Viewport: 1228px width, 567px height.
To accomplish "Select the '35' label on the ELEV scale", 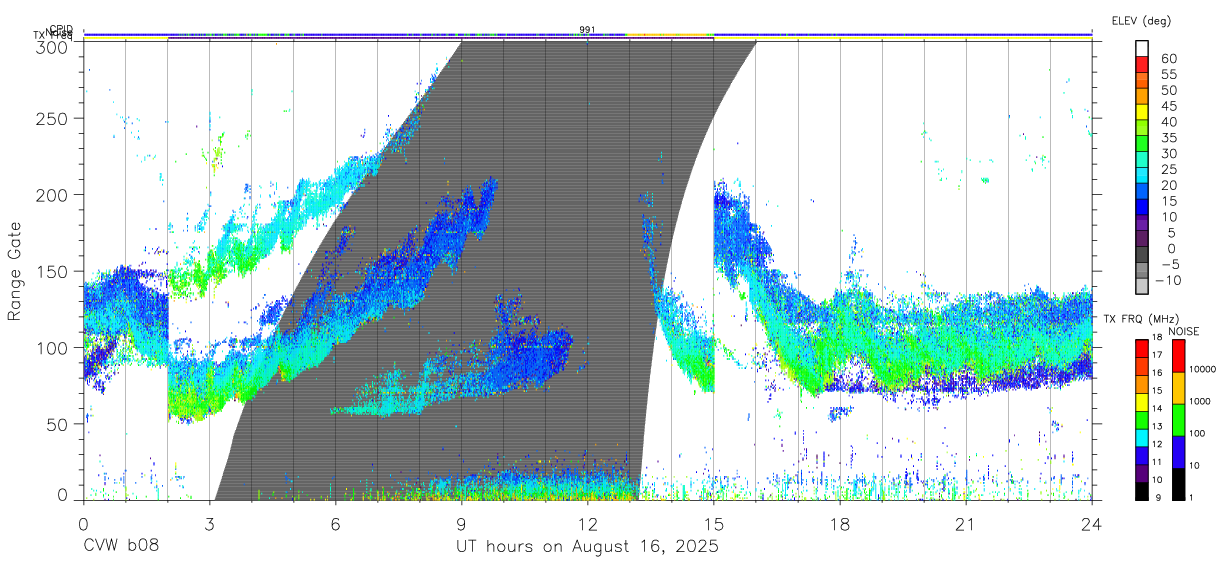I will tap(1169, 138).
